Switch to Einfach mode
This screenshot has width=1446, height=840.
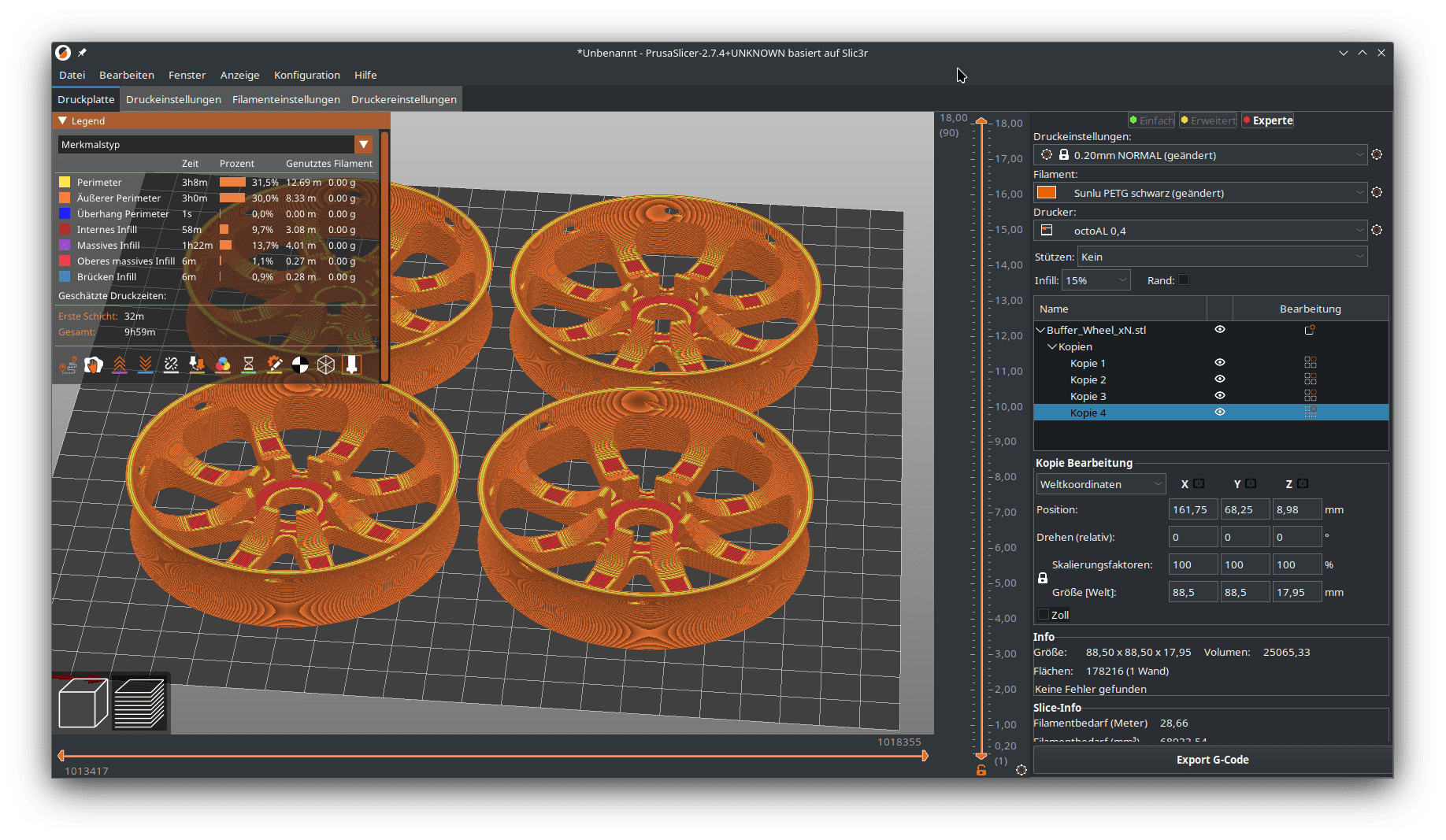pyautogui.click(x=1151, y=120)
